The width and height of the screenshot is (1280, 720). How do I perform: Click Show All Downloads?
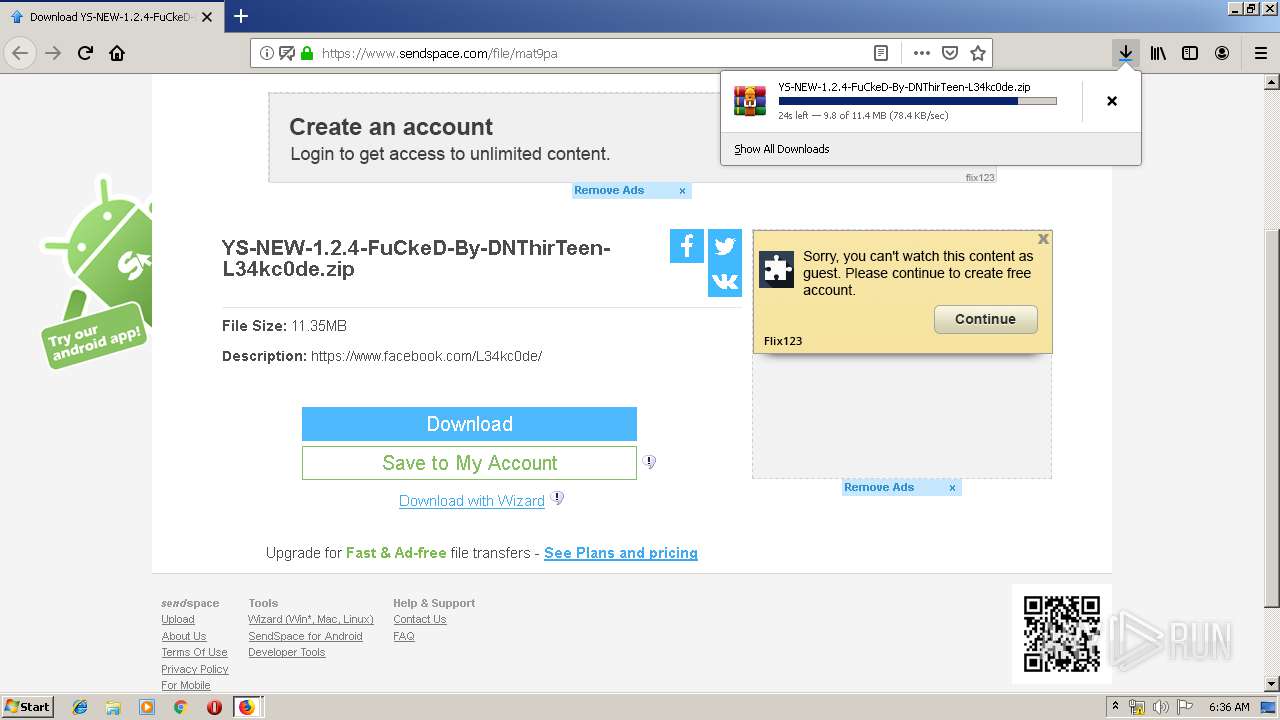click(782, 149)
